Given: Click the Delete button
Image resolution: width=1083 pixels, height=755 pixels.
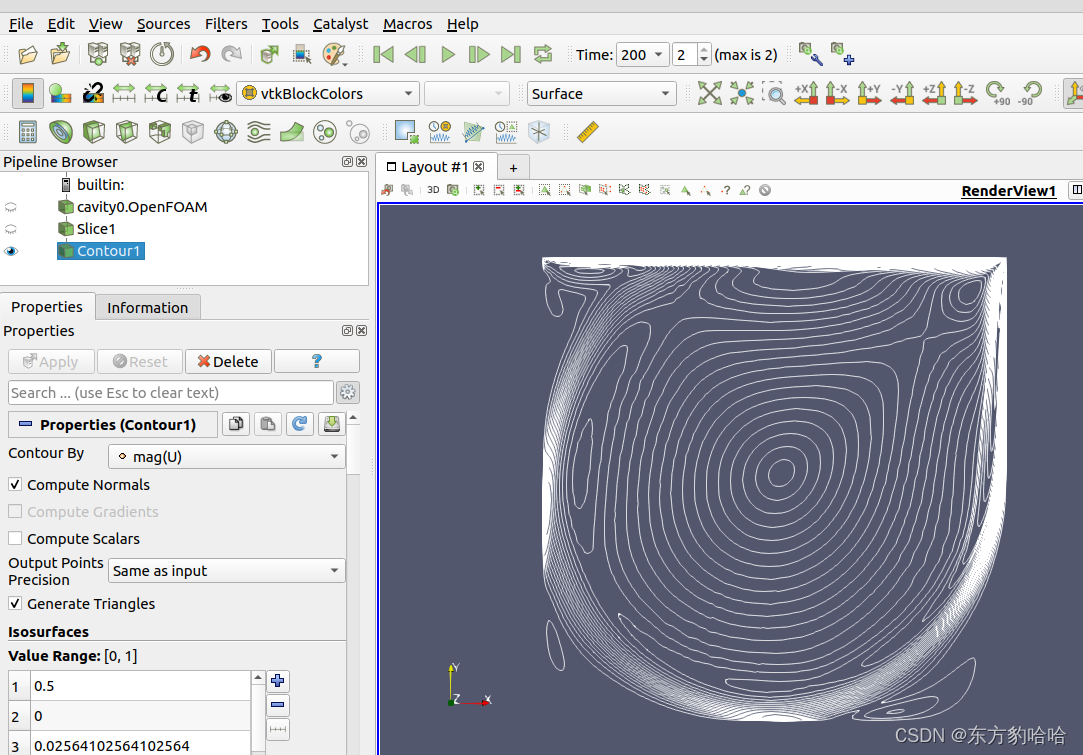Looking at the screenshot, I should (x=228, y=362).
